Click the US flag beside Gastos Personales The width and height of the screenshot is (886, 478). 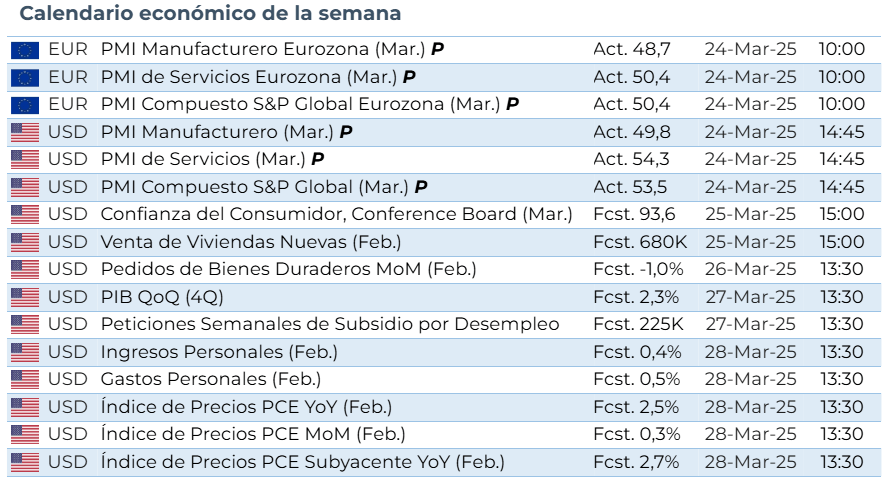pyautogui.click(x=24, y=380)
